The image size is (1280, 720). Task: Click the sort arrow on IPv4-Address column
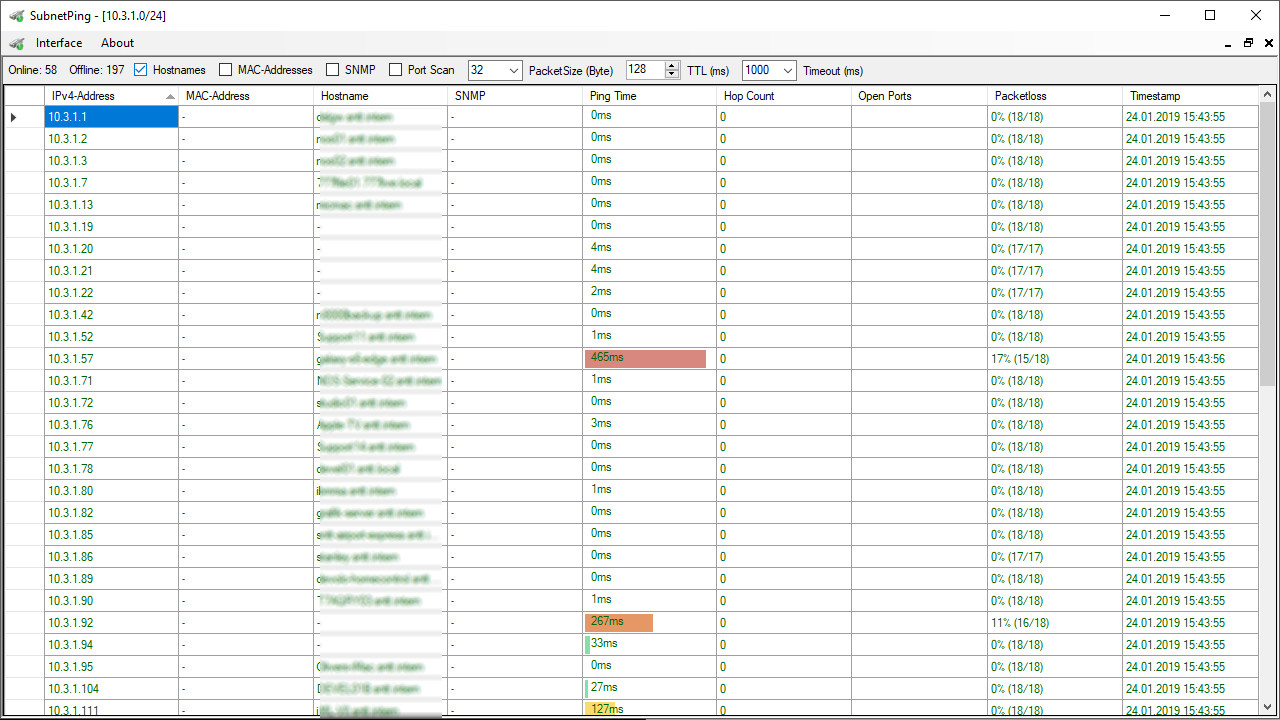click(x=170, y=96)
